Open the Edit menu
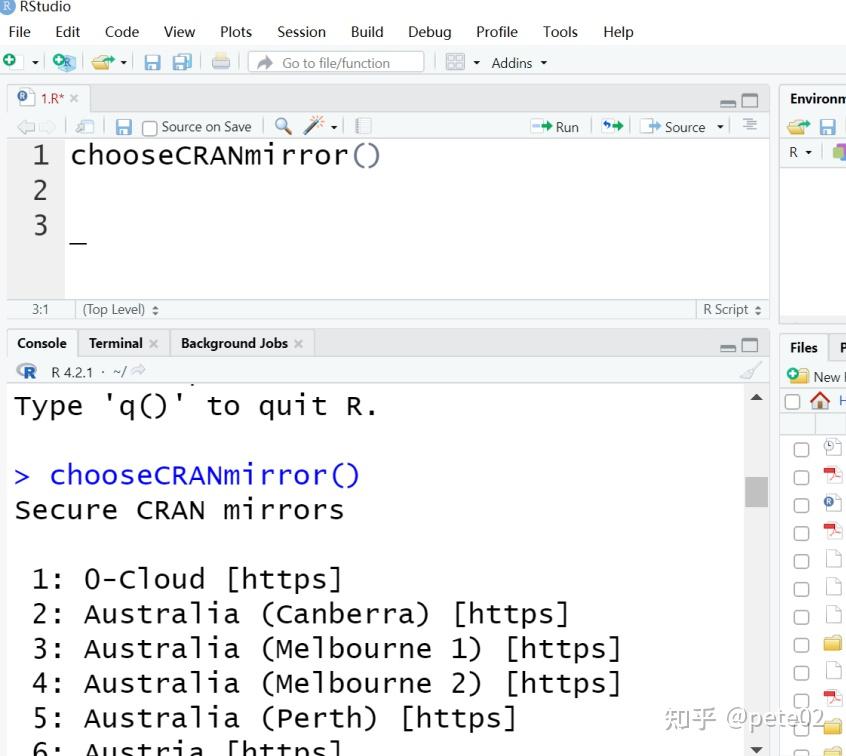Viewport: 846px width, 756px height. point(67,32)
